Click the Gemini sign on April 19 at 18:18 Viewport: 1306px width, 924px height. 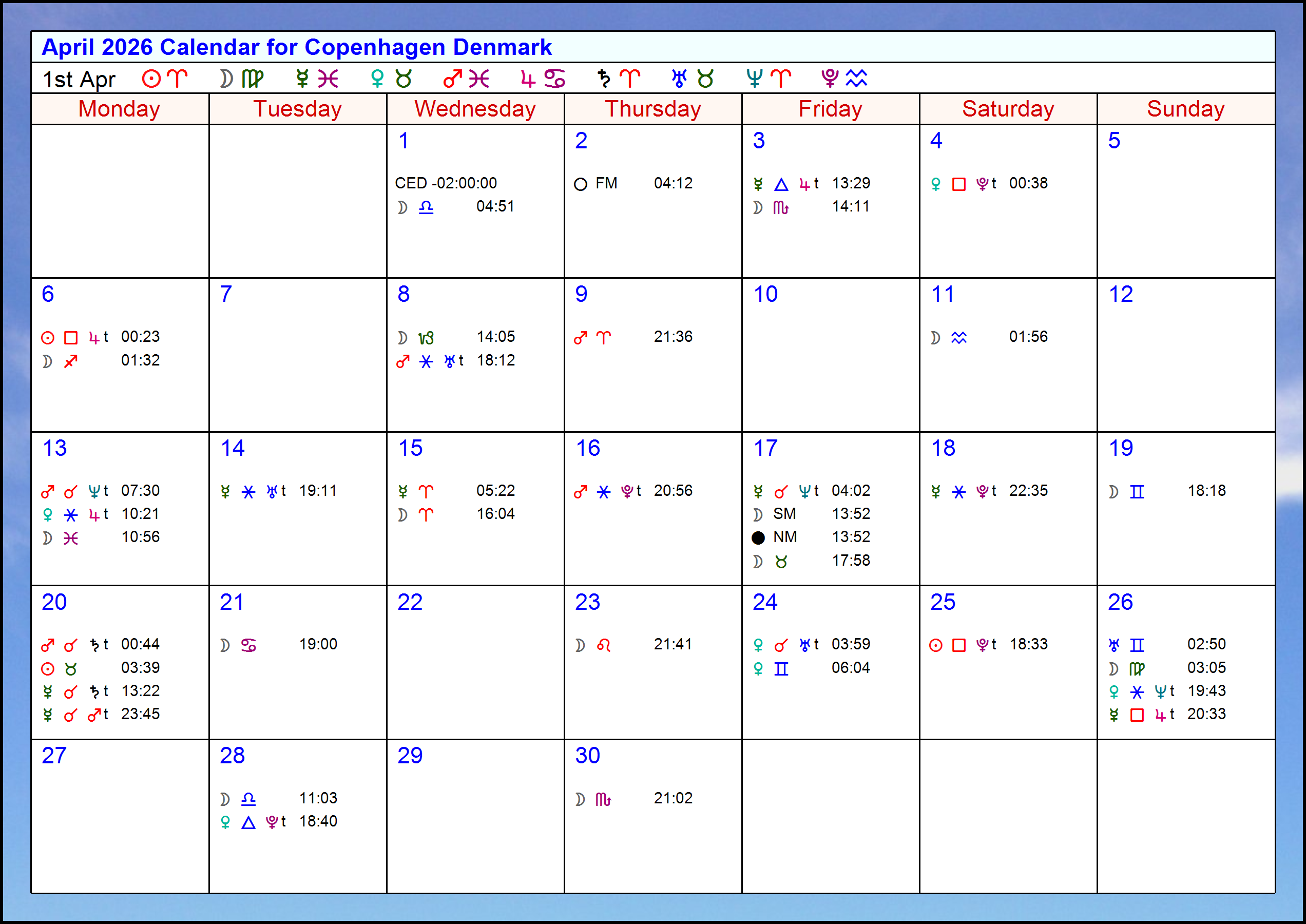click(x=1137, y=492)
